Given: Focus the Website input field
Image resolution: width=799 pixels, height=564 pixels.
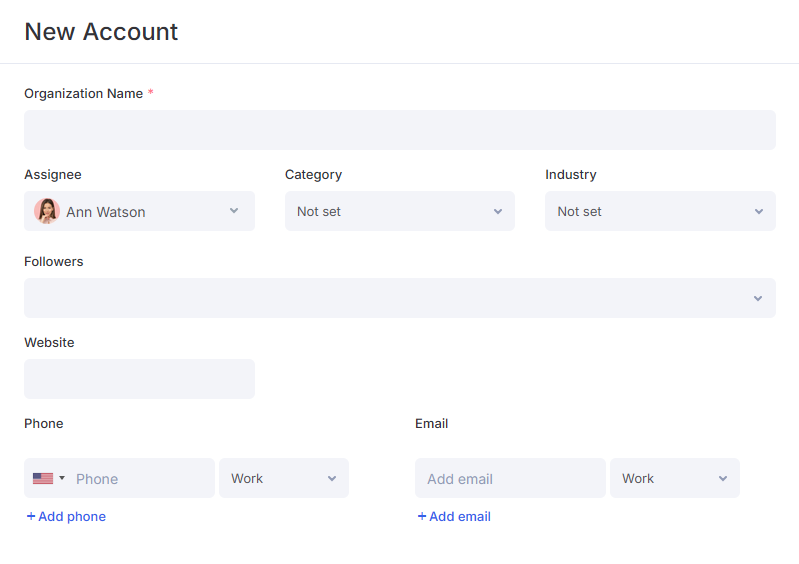Looking at the screenshot, I should click(x=139, y=379).
